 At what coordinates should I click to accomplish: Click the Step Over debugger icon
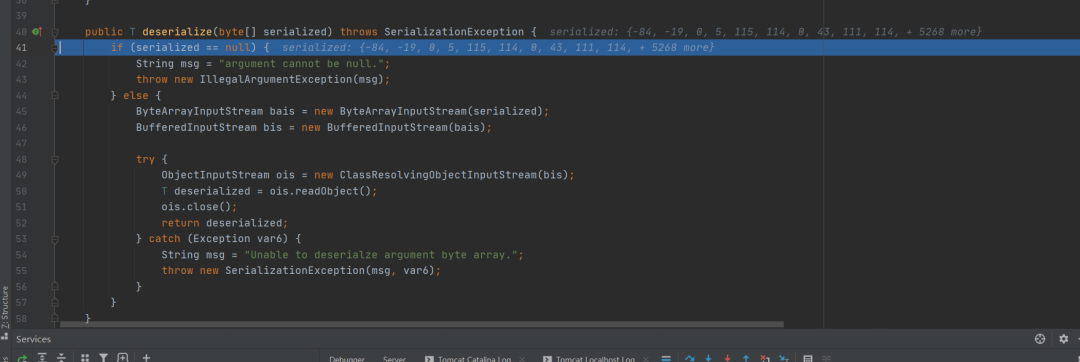[x=689, y=359]
